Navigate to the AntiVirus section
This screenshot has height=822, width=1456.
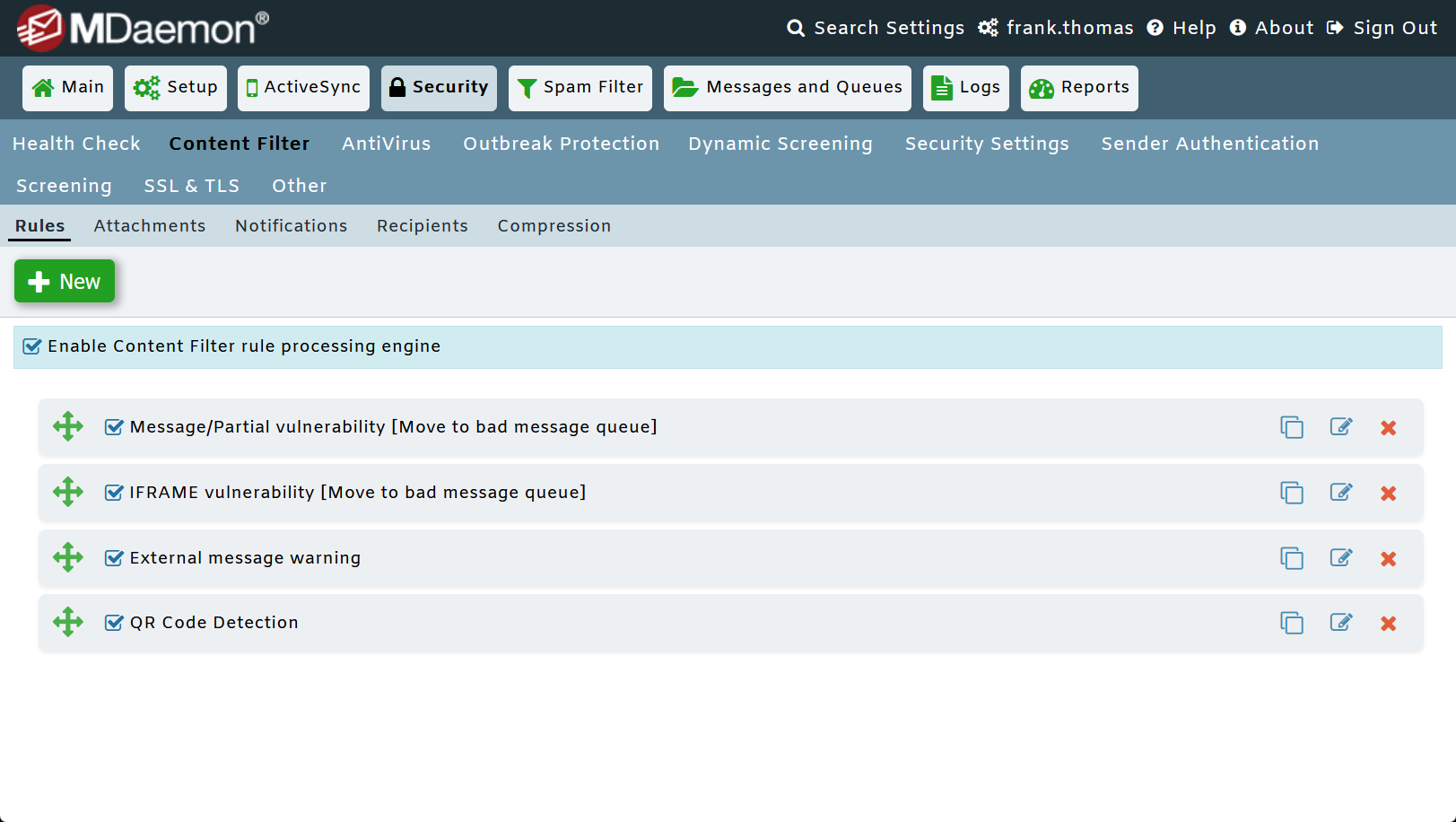point(386,144)
